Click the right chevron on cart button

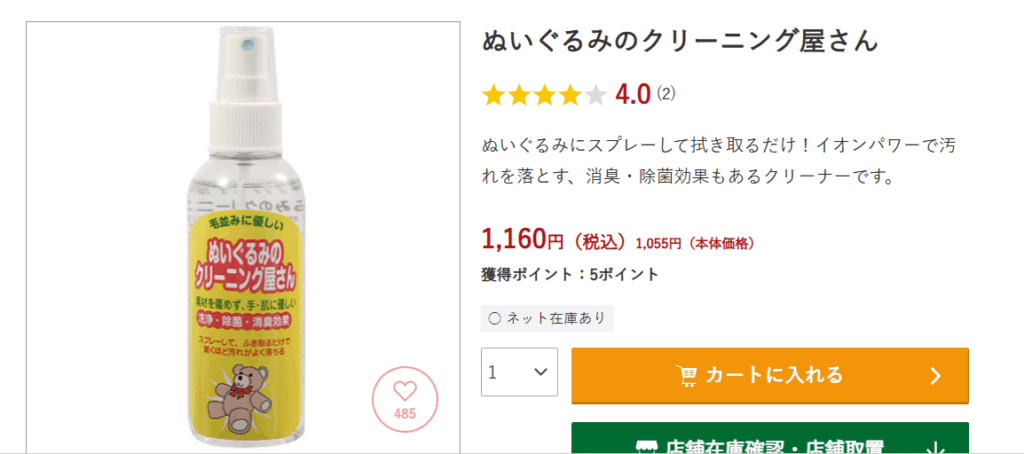(x=936, y=376)
